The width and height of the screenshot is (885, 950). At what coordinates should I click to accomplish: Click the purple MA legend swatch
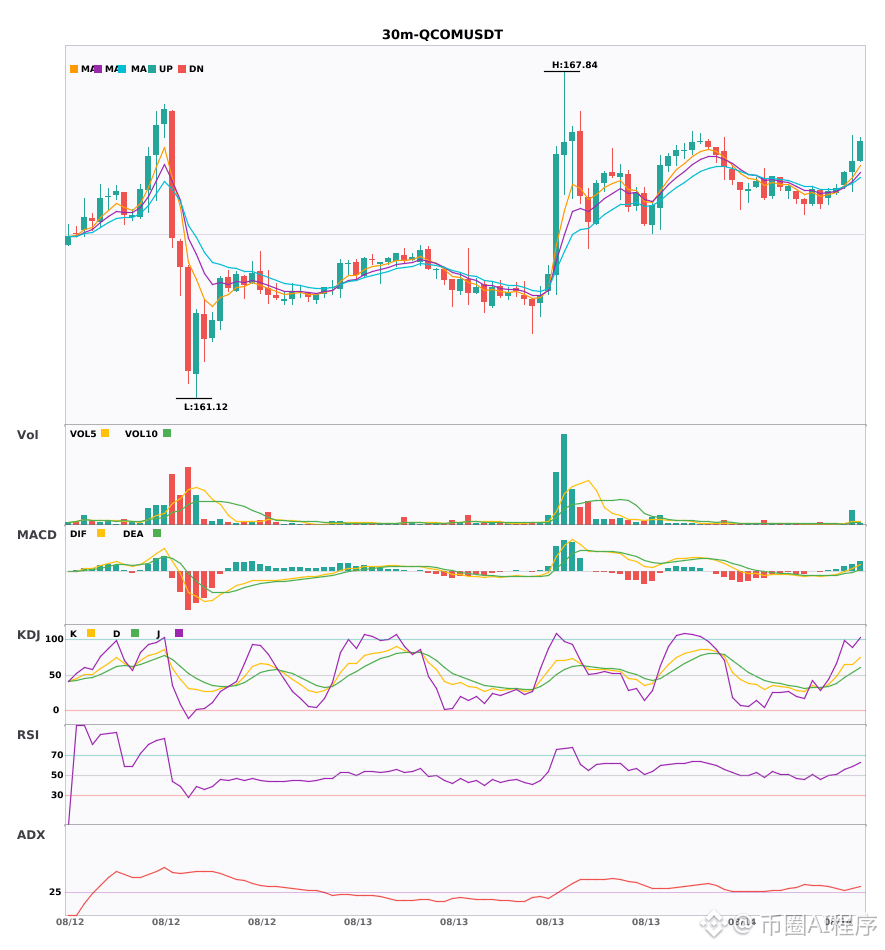(98, 69)
